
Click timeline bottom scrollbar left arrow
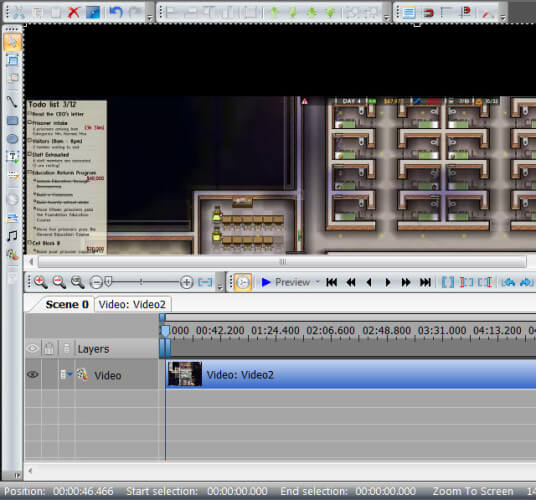click(x=30, y=471)
